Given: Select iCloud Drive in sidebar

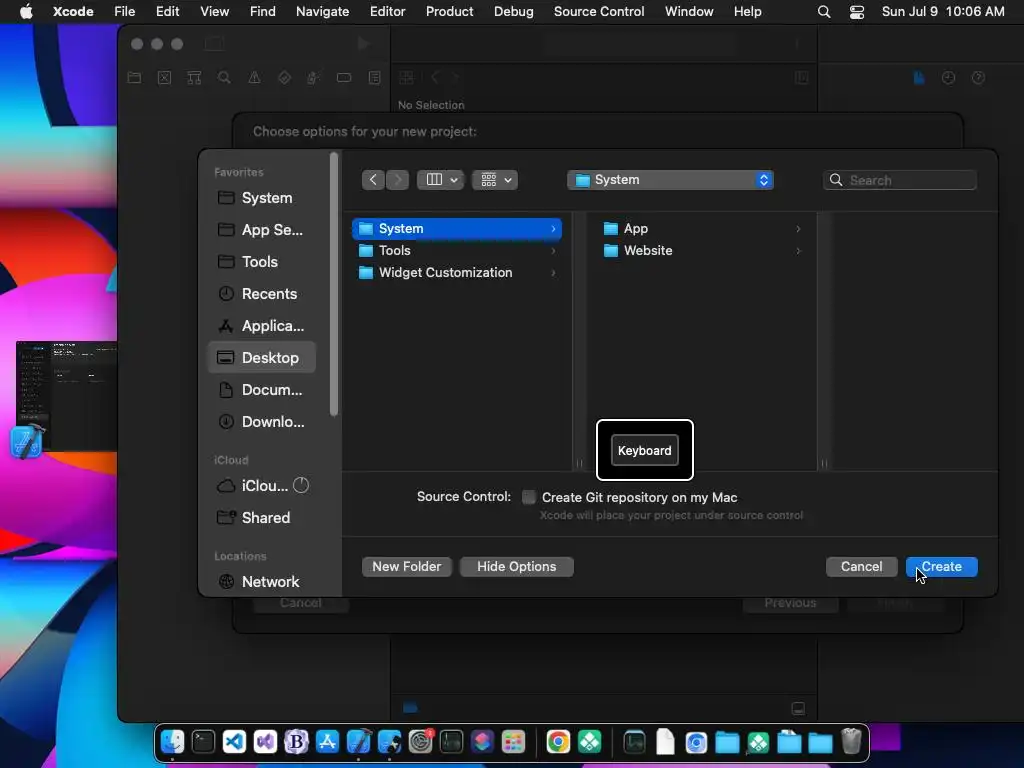Looking at the screenshot, I should [x=261, y=486].
